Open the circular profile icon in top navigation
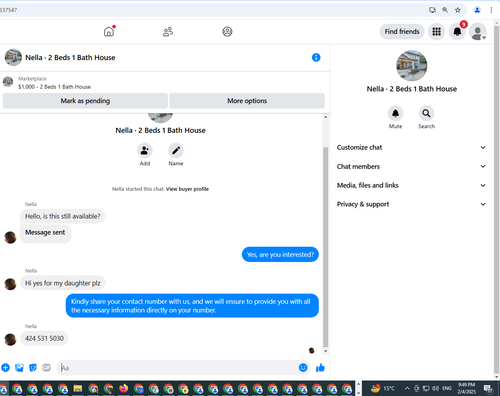The image size is (500, 396). (227, 32)
